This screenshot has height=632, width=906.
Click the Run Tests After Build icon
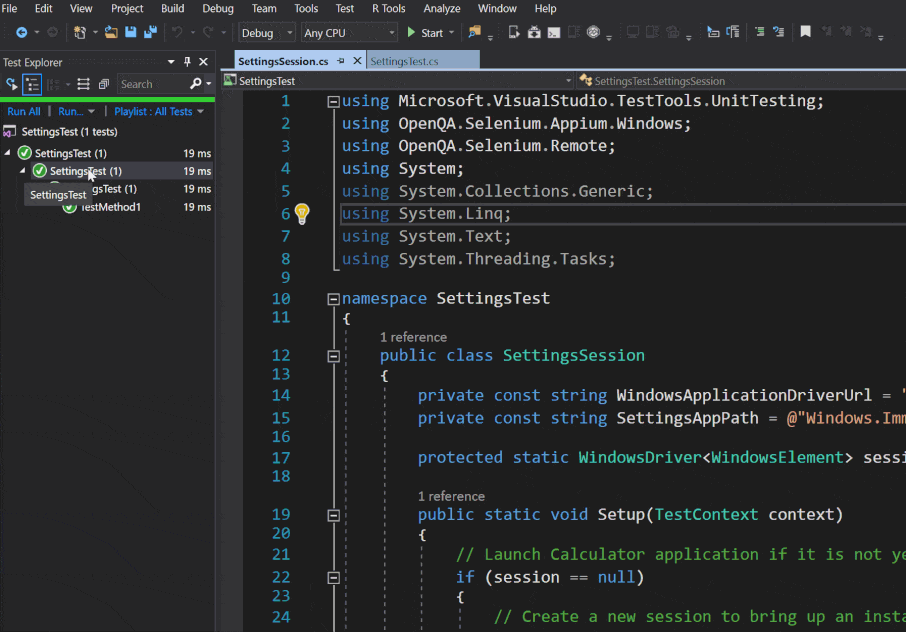(12, 84)
